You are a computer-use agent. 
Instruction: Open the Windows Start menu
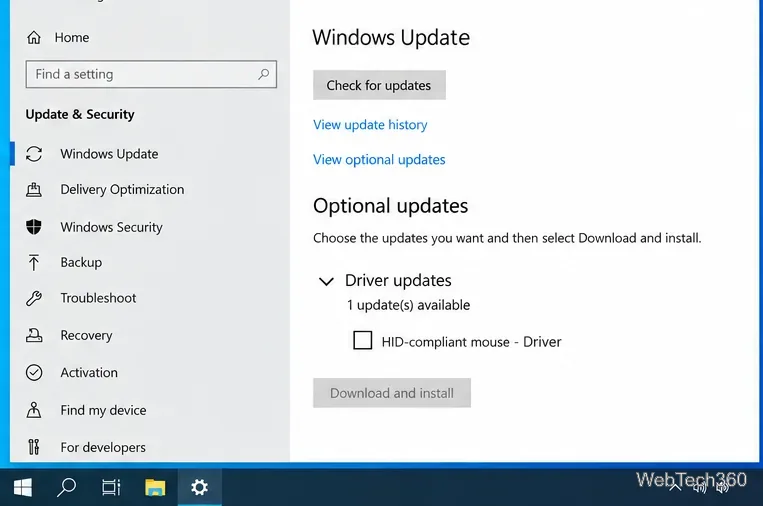pos(23,487)
